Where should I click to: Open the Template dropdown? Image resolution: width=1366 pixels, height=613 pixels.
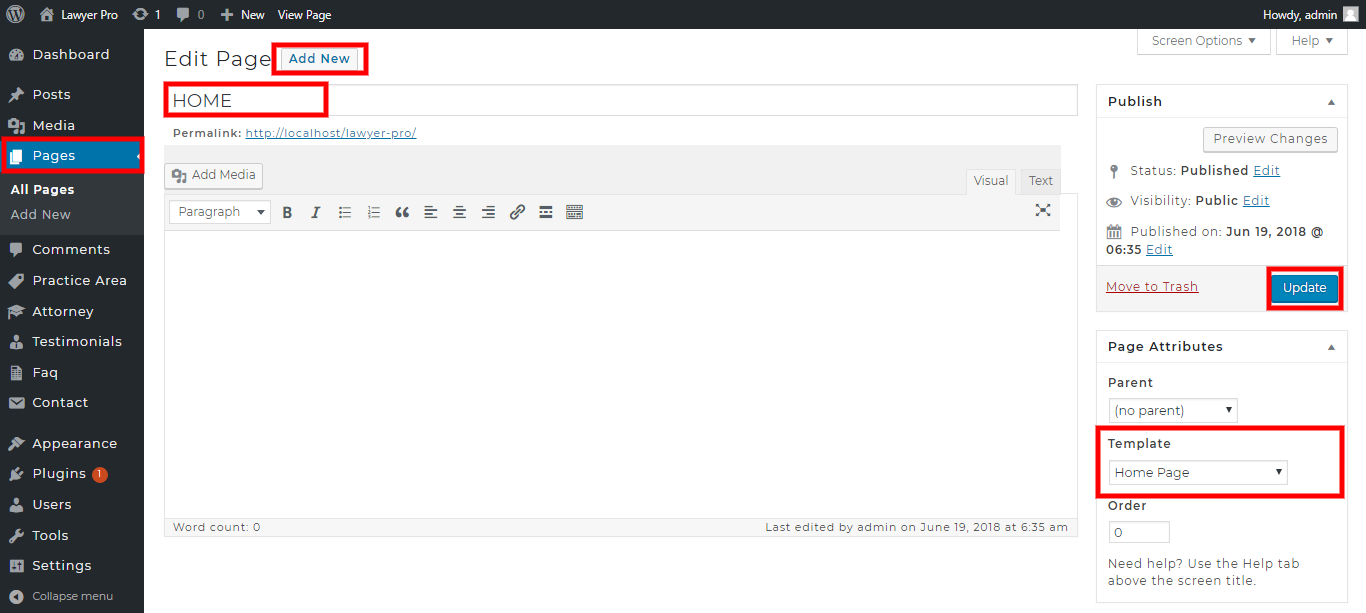[1198, 472]
